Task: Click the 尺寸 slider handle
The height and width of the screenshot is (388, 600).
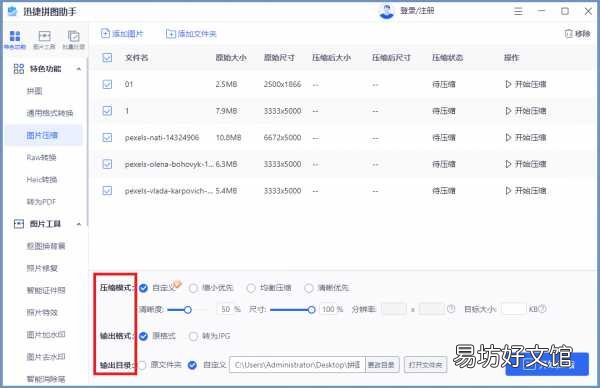Action: pyautogui.click(x=311, y=310)
